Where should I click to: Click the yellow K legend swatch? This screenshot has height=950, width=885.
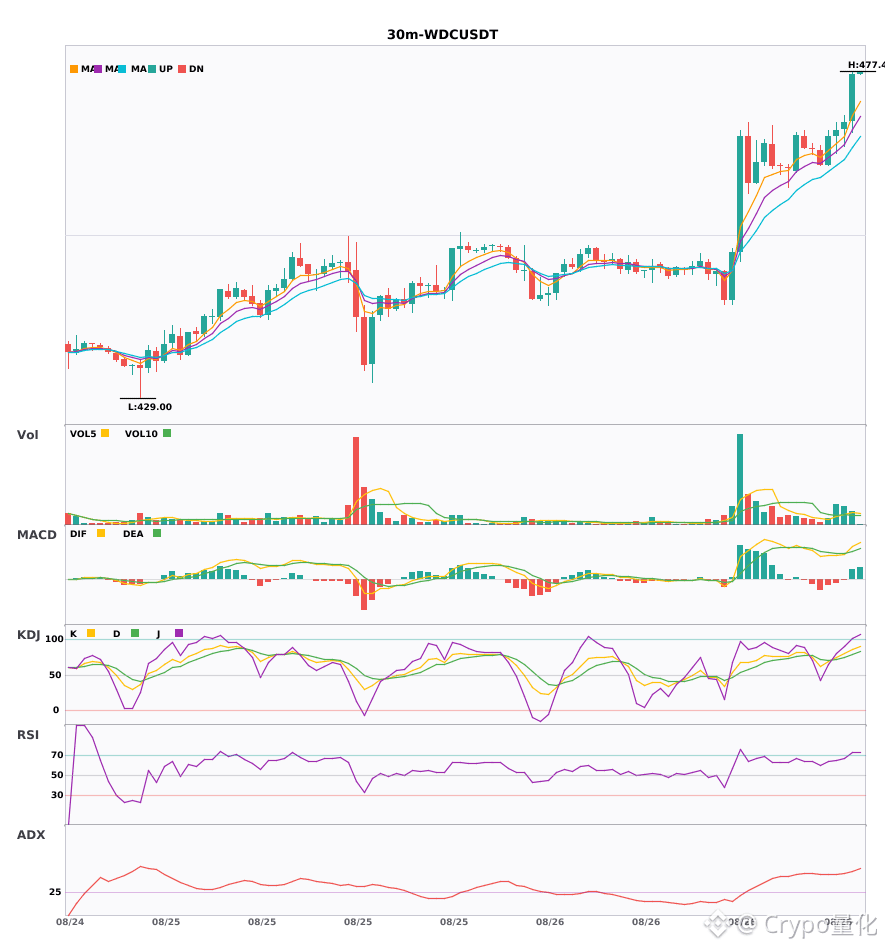point(91,633)
